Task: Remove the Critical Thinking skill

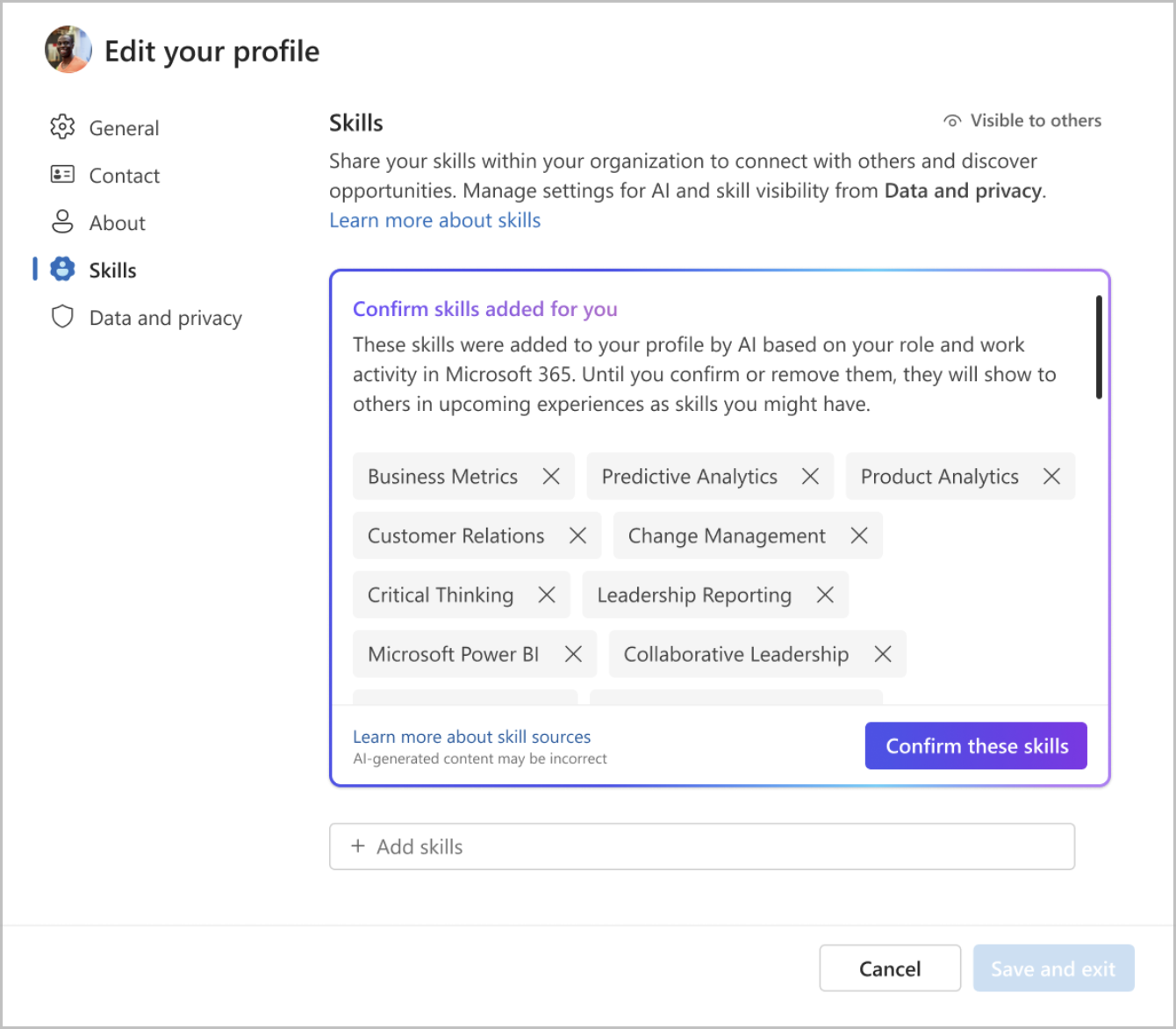Action: click(547, 594)
